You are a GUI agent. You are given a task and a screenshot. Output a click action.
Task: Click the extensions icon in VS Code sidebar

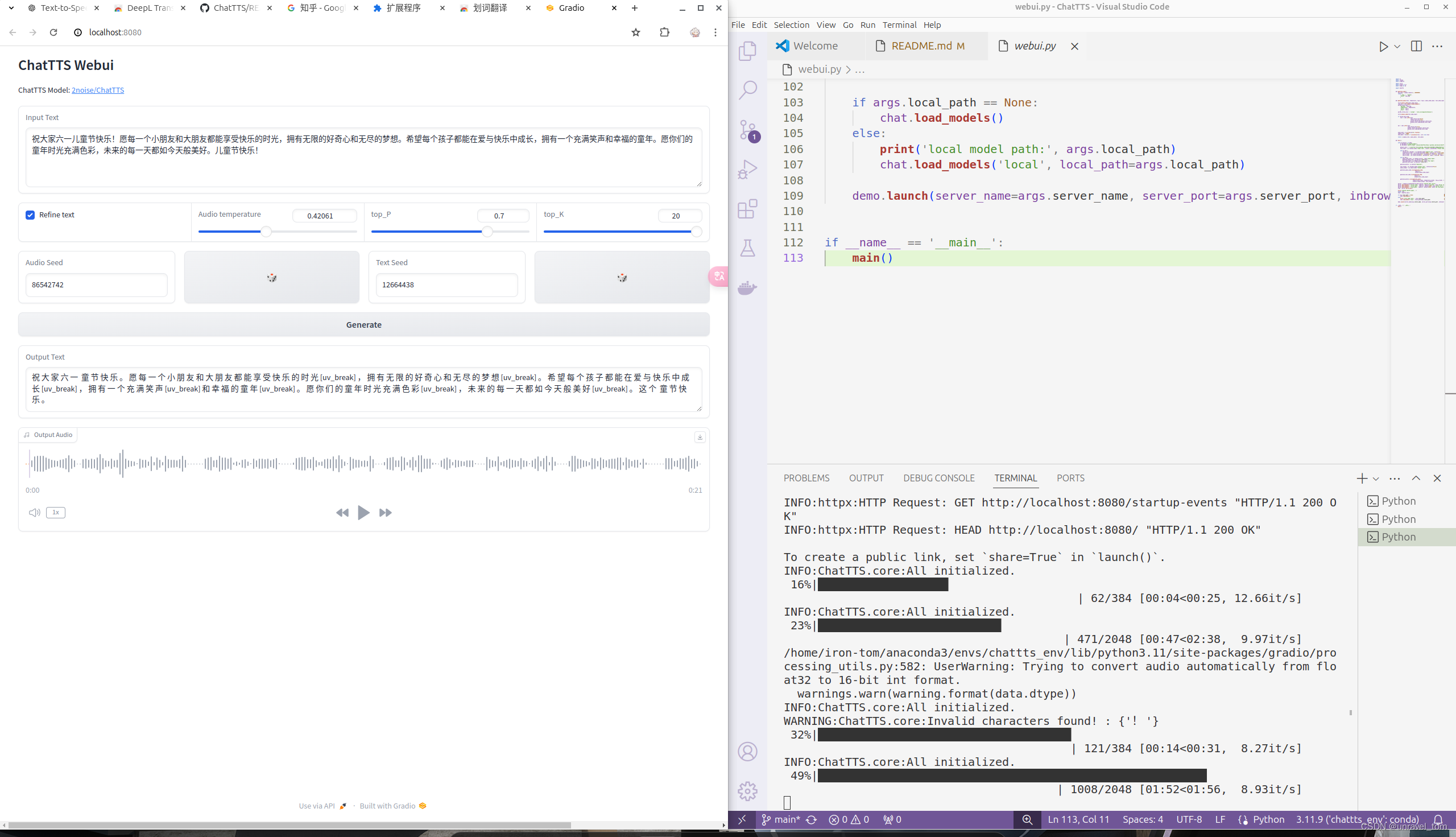(x=749, y=209)
